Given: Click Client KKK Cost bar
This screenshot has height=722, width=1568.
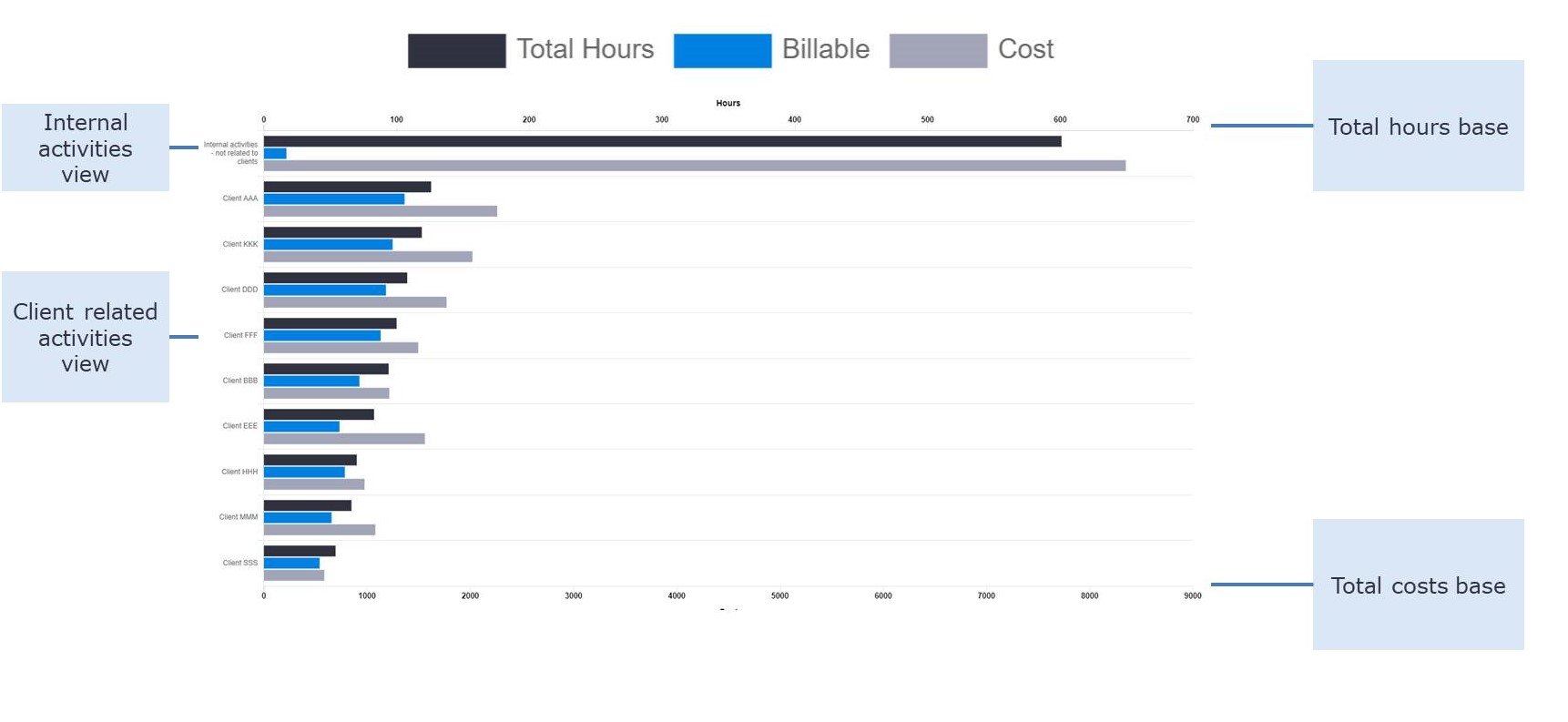Looking at the screenshot, I should (368, 257).
